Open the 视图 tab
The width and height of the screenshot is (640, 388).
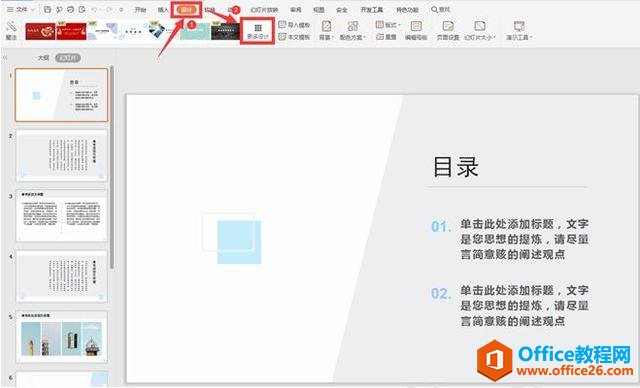318,9
